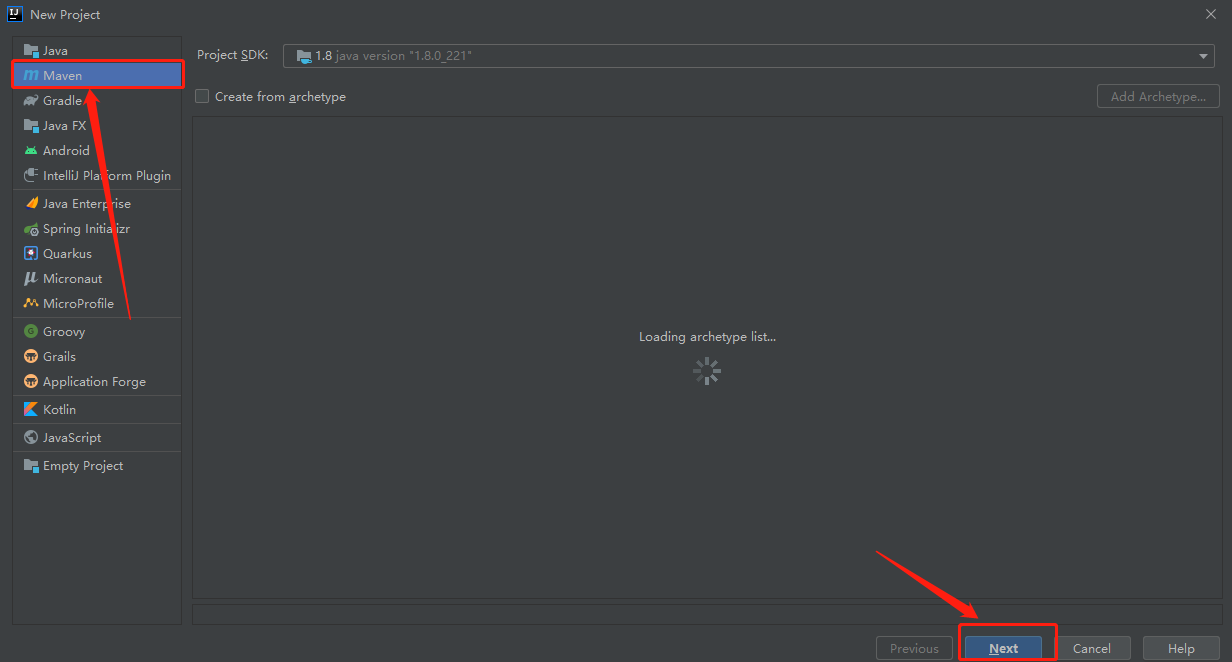
Task: Open the Project SDK dropdown arrow
Action: (1204, 56)
